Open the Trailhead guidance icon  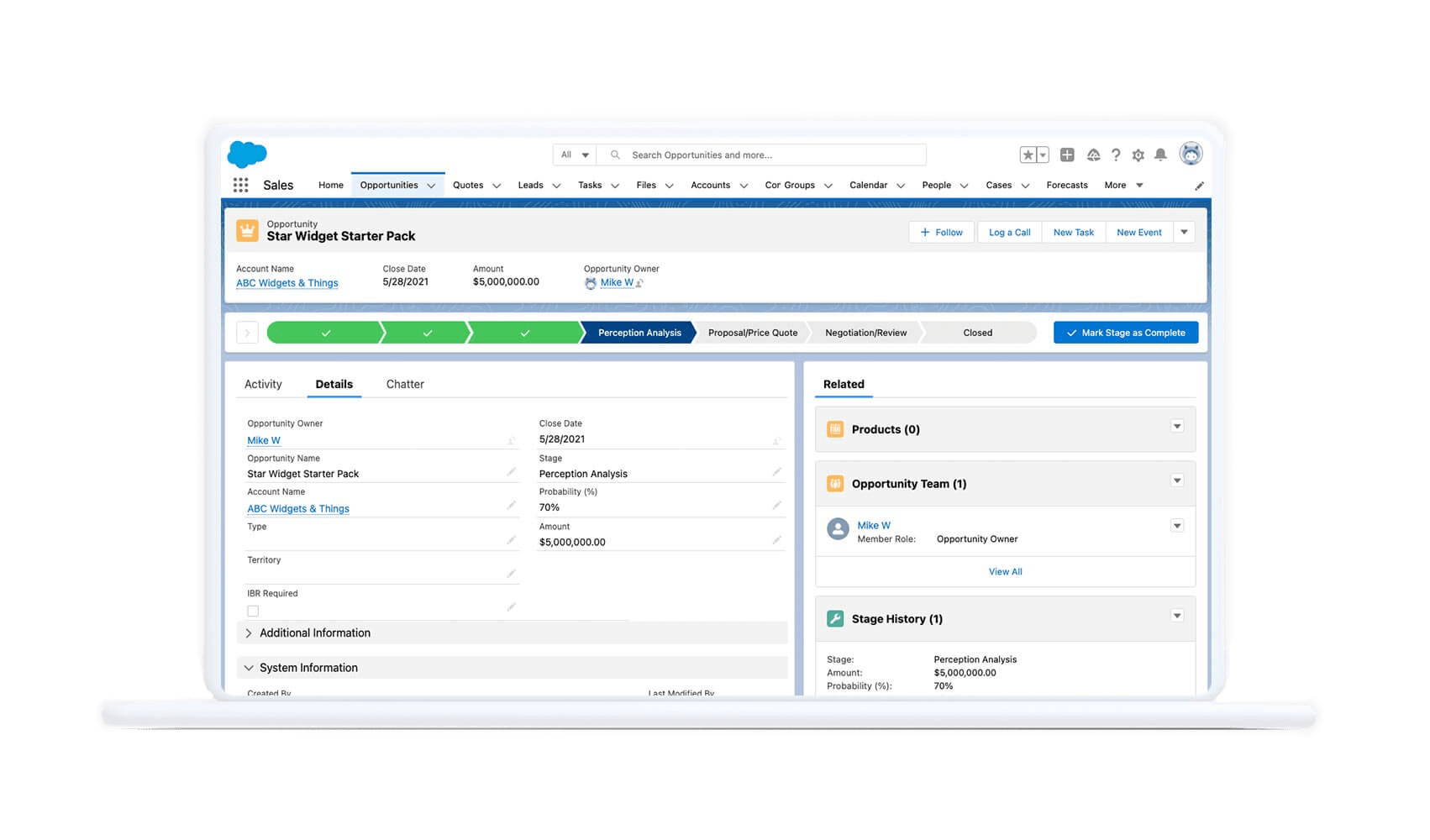1093,155
